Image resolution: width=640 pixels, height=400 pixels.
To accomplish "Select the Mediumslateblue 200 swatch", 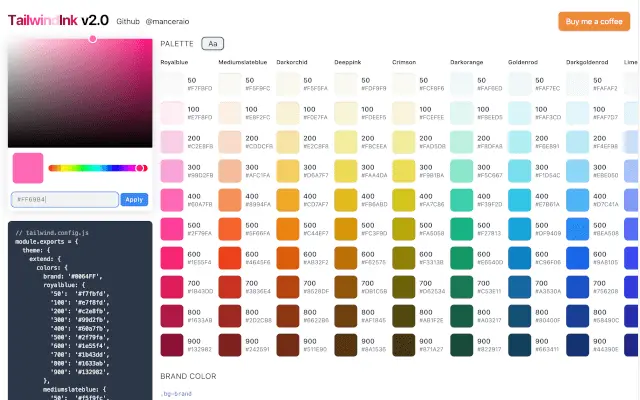I will click(230, 142).
